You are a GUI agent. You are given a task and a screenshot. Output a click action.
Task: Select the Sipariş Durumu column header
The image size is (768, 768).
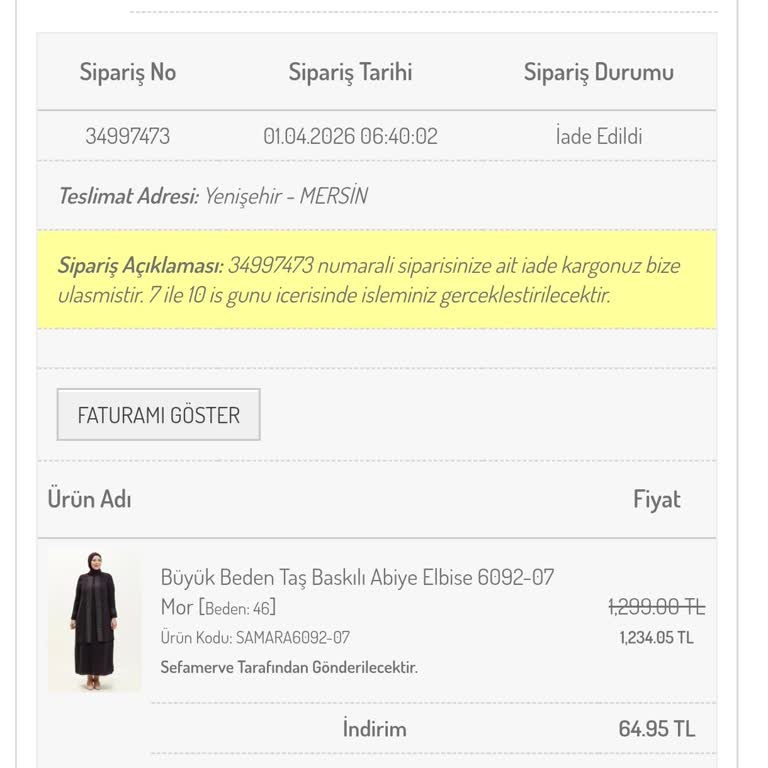[599, 72]
